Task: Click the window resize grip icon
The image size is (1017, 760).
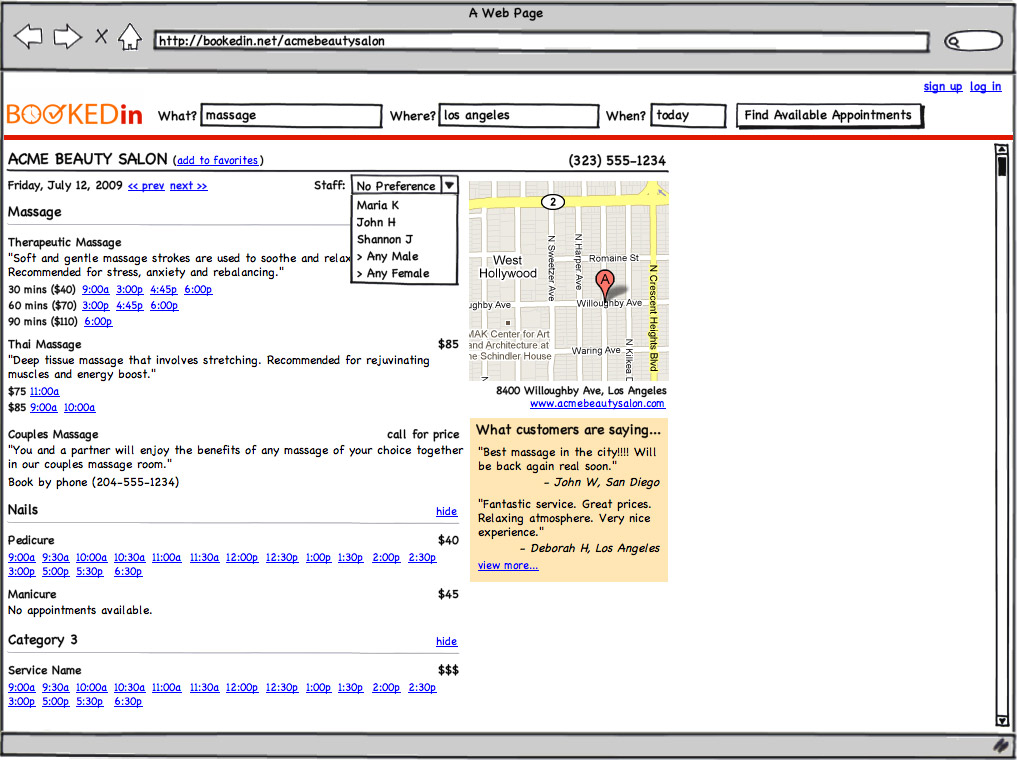Action: (x=1001, y=746)
